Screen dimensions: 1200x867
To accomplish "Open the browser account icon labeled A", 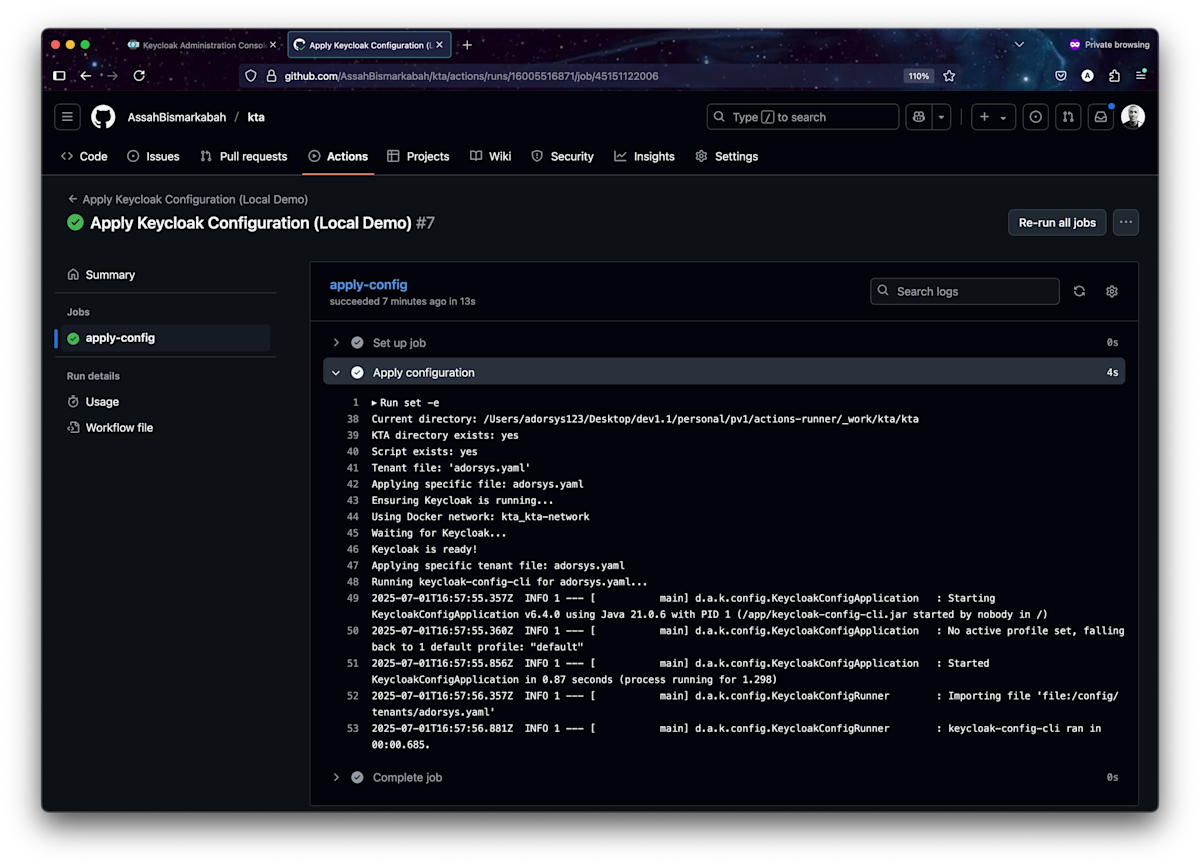I will coord(1087,76).
